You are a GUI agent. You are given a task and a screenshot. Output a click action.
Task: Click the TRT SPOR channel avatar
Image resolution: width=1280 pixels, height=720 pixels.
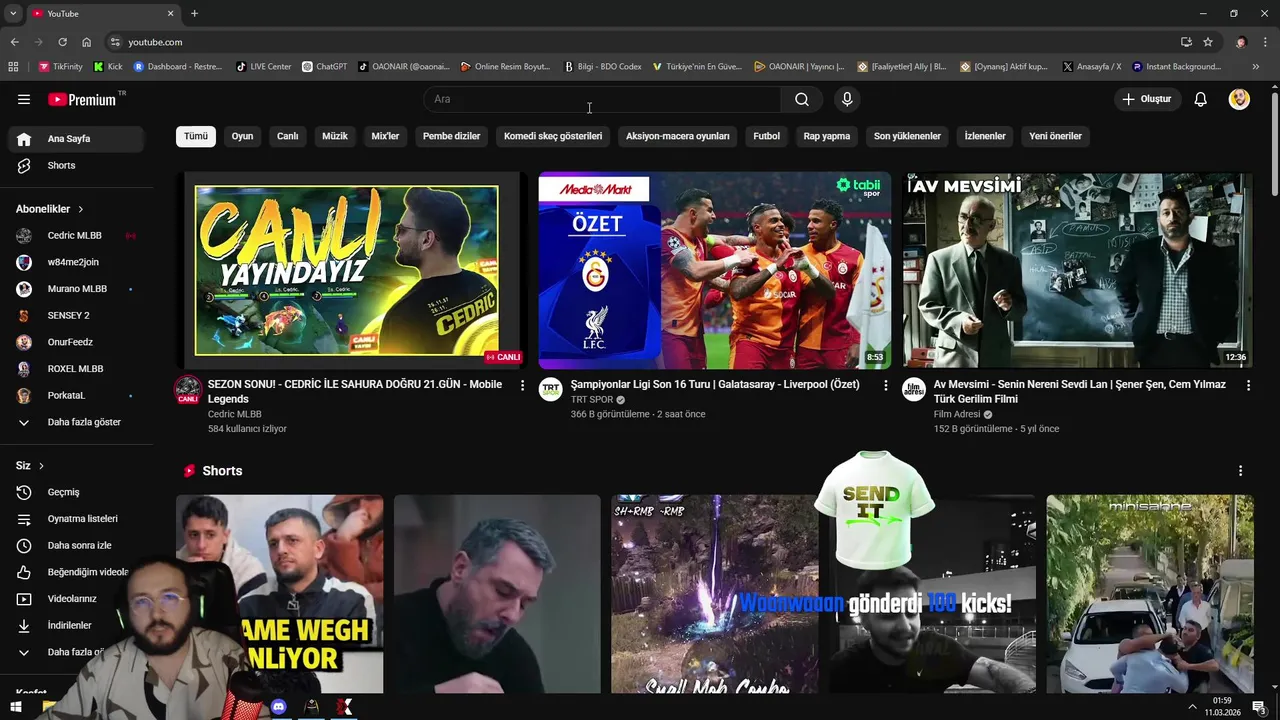(551, 389)
